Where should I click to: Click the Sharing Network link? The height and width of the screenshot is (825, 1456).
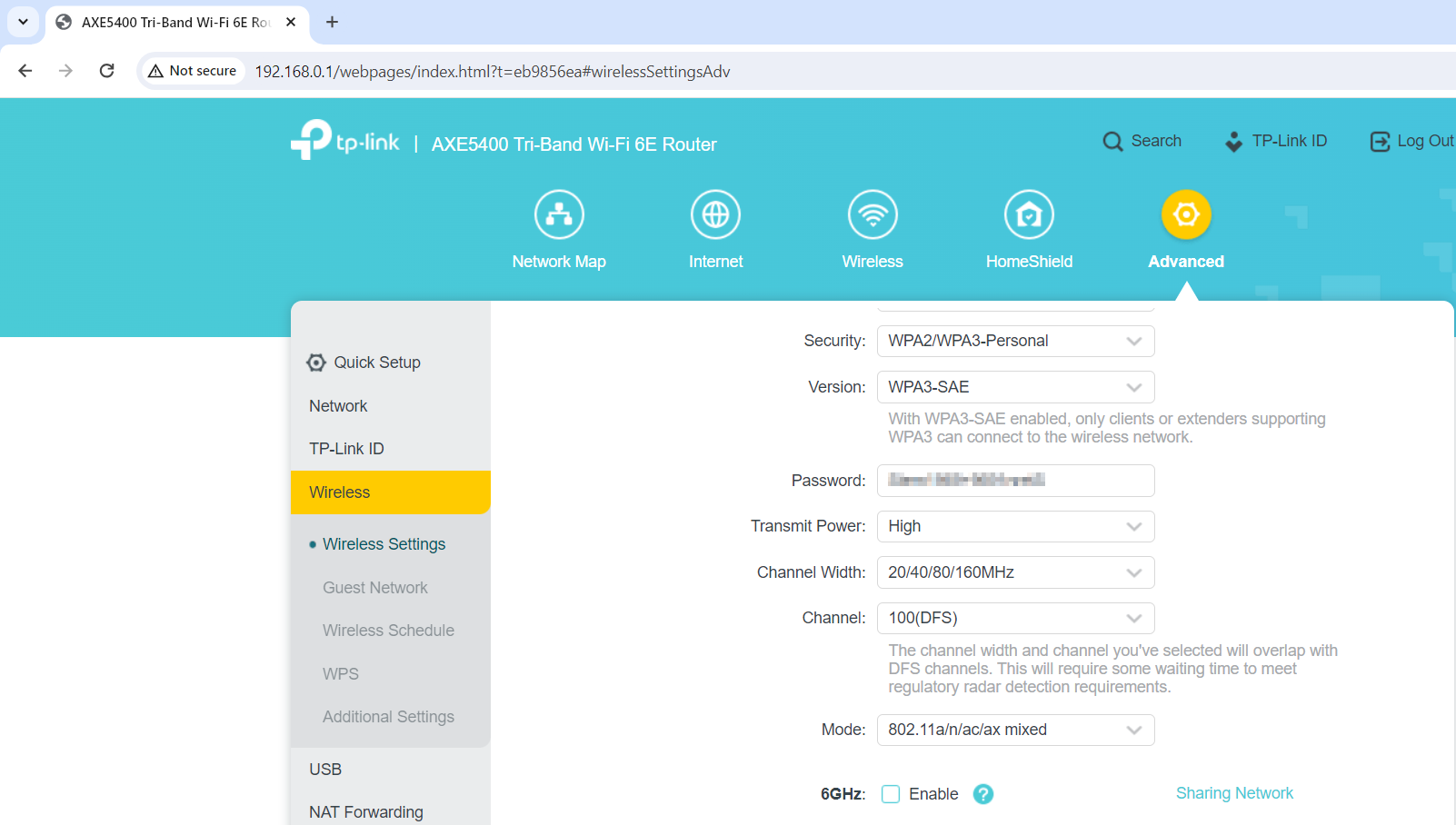(1234, 793)
